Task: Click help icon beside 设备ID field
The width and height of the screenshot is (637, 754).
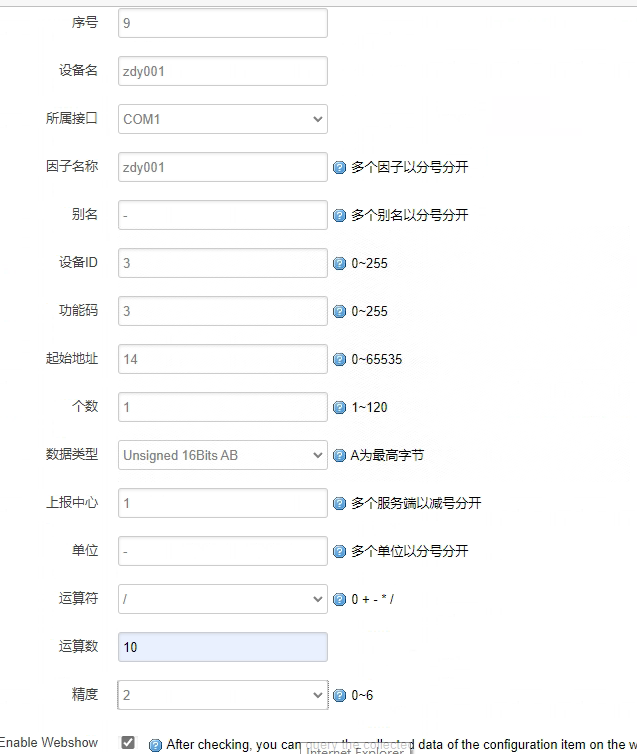Action: (x=340, y=264)
